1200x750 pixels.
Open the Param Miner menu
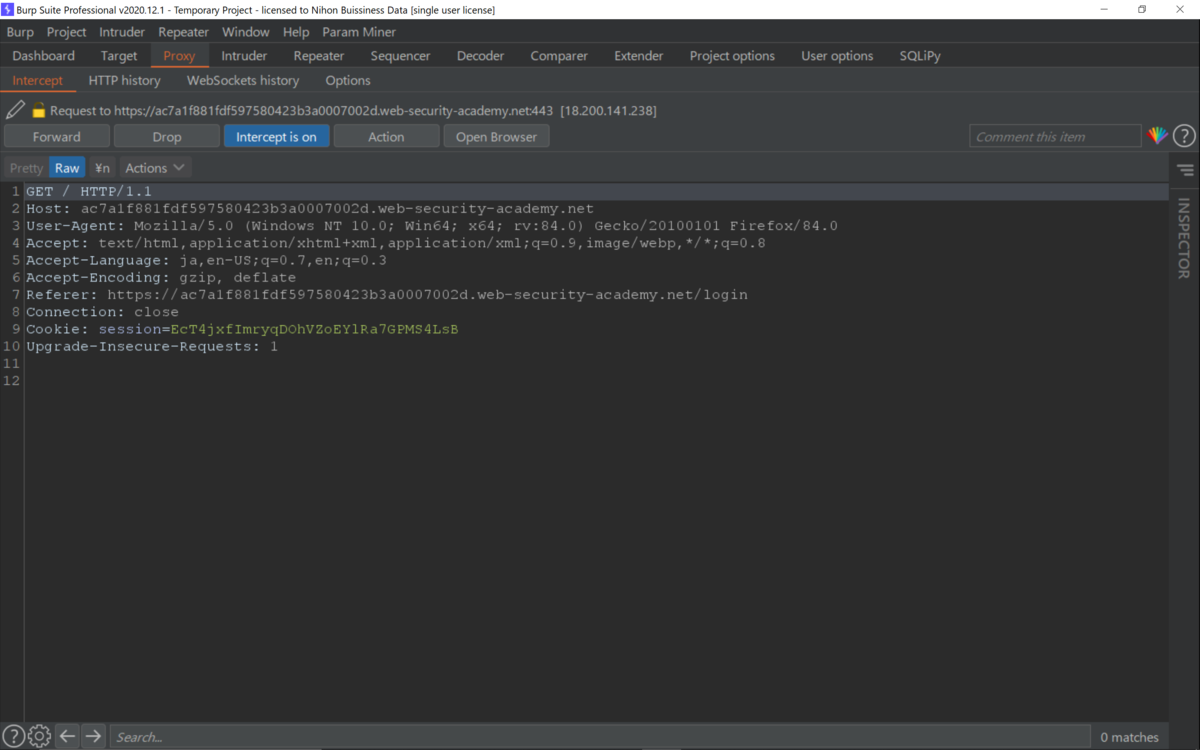[359, 32]
